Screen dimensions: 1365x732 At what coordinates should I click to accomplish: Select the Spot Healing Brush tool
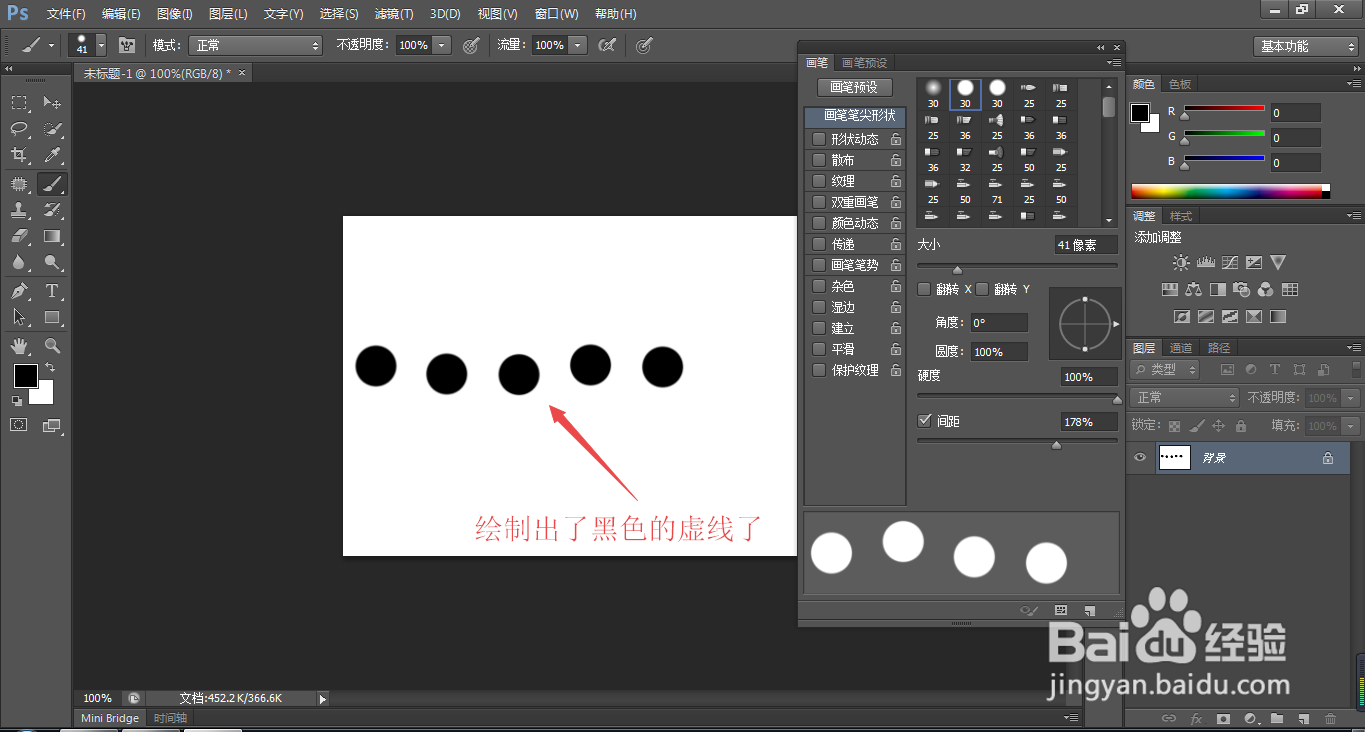[19, 184]
